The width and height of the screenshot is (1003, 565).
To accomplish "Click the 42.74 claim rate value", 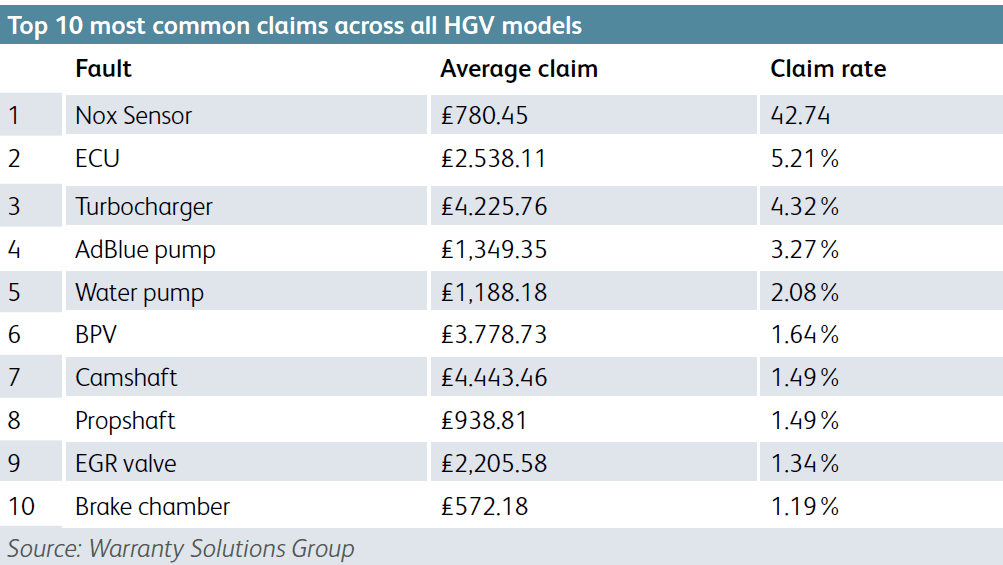I will (800, 115).
